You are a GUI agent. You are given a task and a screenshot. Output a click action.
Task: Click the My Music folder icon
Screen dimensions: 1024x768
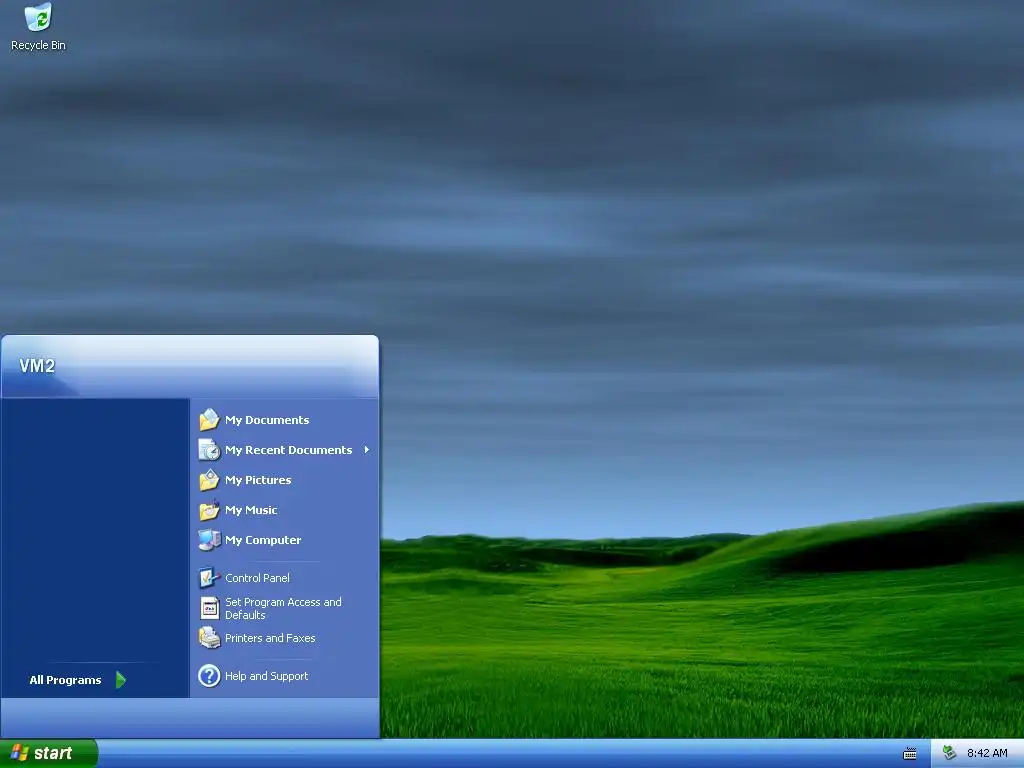pos(209,509)
